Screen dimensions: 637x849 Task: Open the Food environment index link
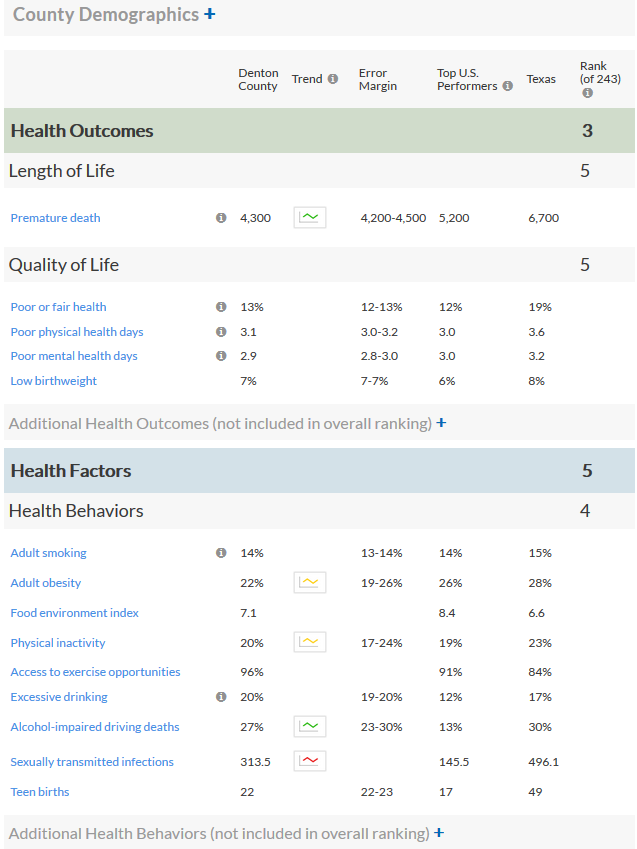(75, 613)
